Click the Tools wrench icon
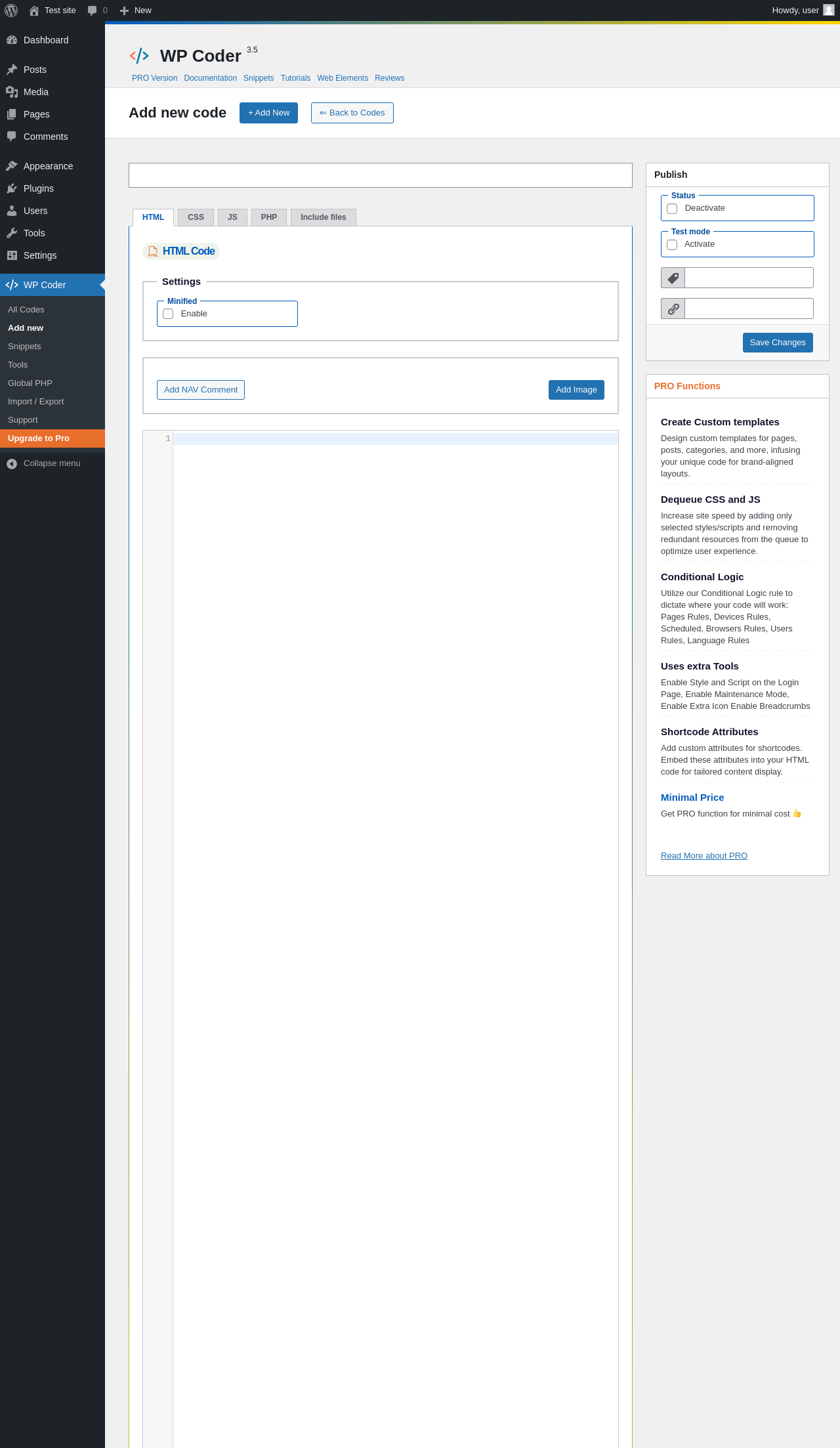 click(12, 233)
